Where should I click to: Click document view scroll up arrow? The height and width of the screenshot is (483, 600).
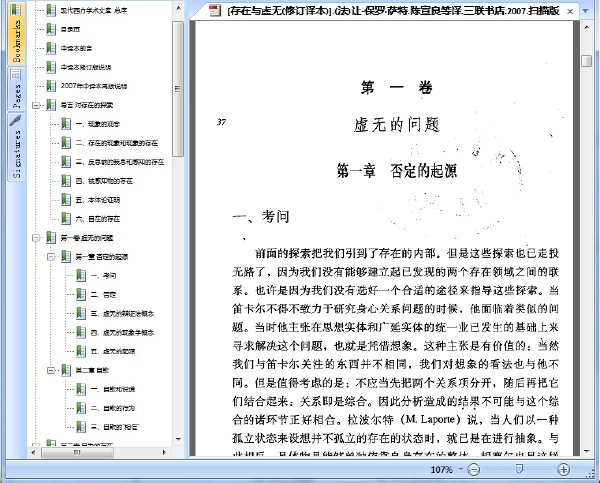[587, 27]
